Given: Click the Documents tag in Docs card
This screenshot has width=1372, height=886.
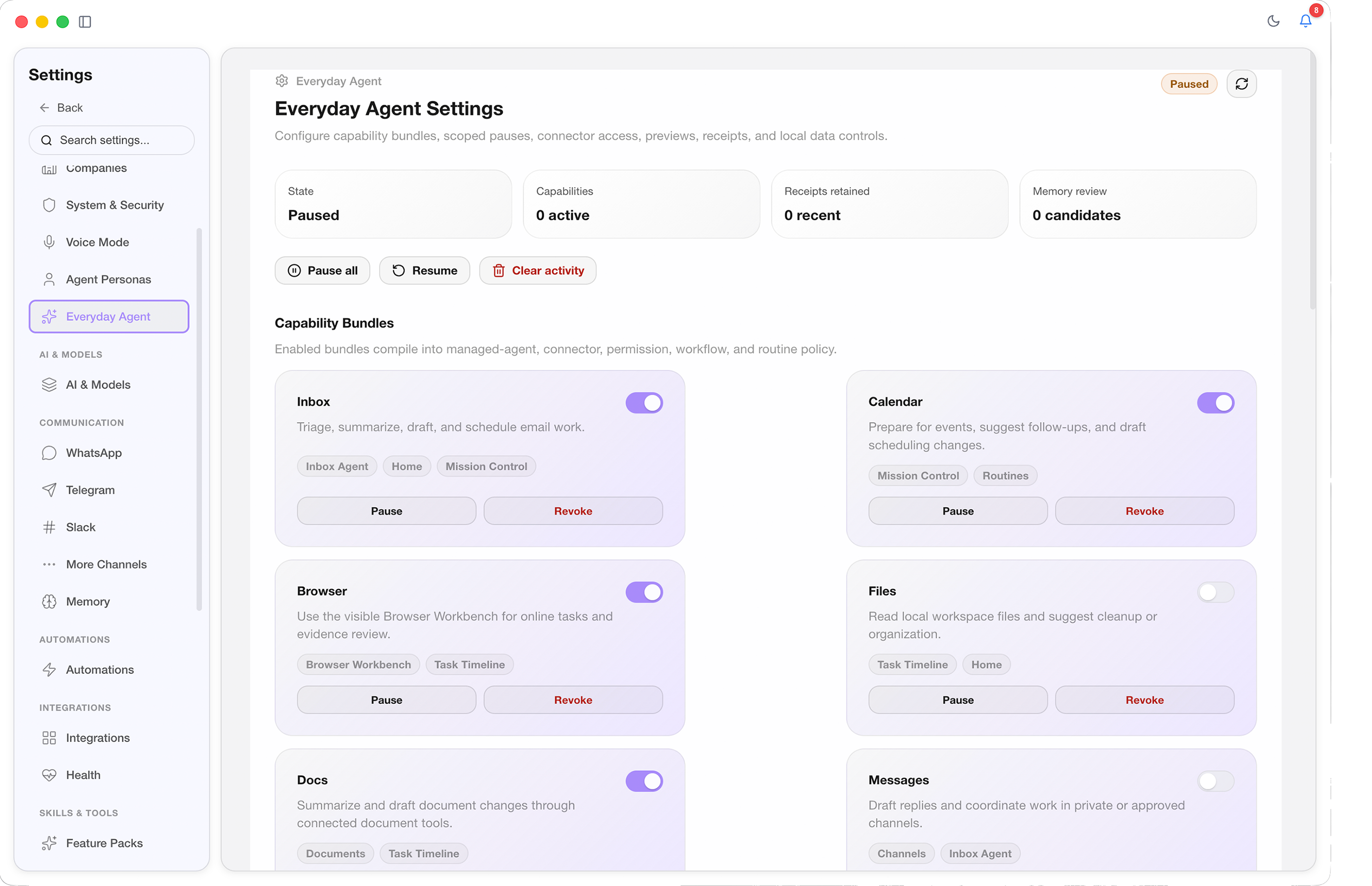Looking at the screenshot, I should 335,854.
